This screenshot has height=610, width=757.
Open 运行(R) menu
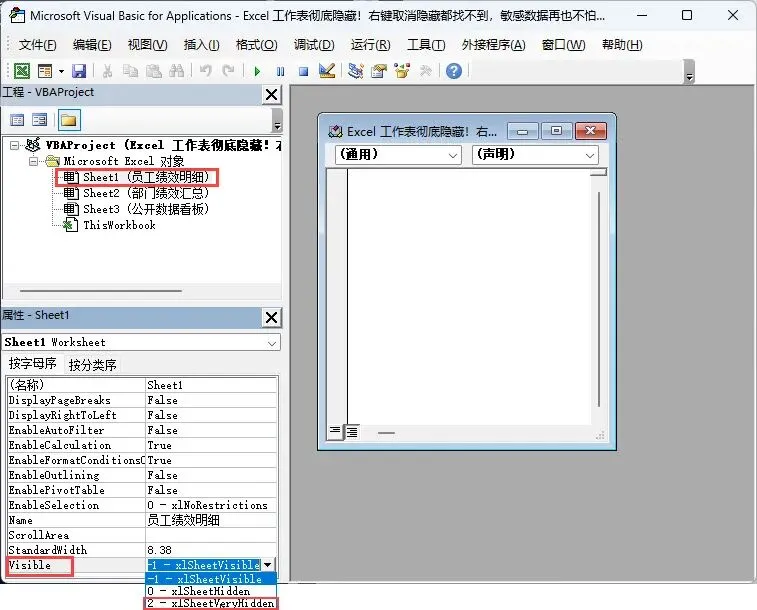coord(370,45)
